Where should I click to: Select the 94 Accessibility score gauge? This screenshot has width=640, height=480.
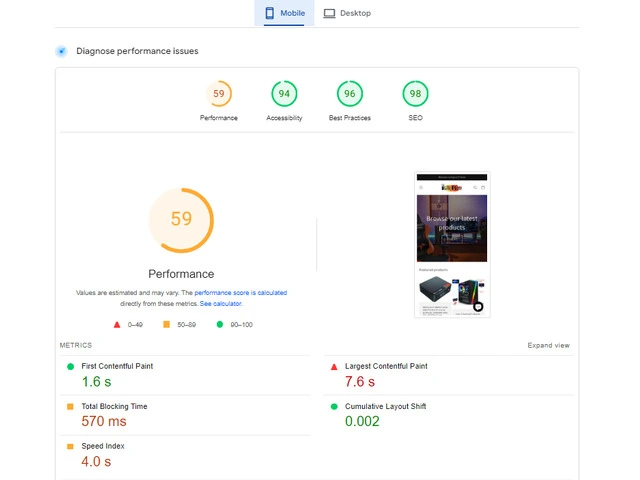[284, 93]
